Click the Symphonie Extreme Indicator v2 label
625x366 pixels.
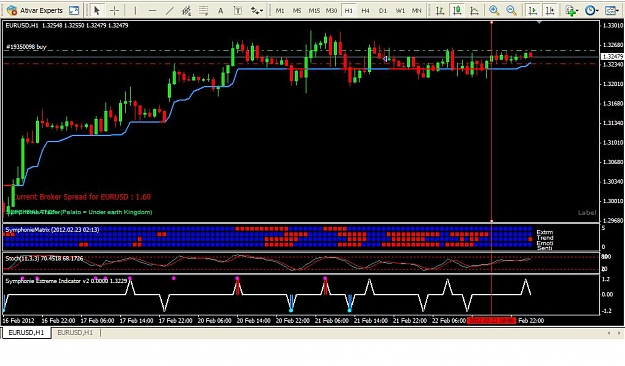pos(66,281)
